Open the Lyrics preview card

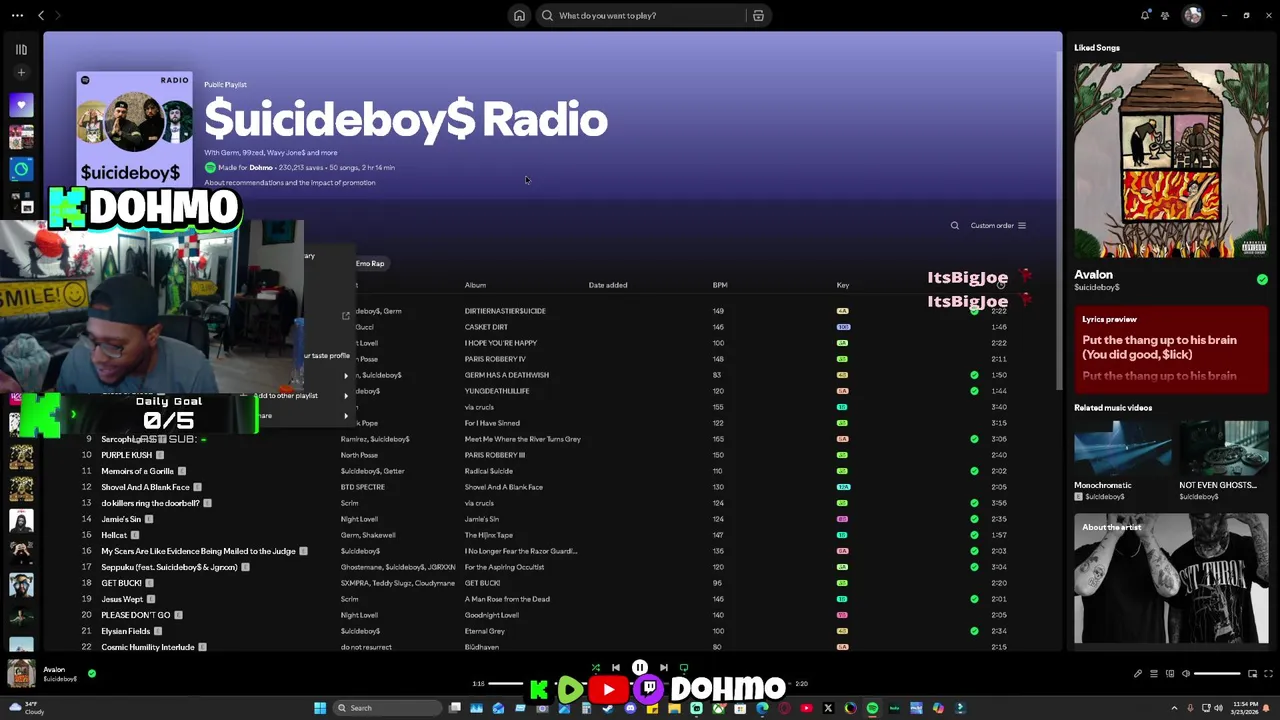[x=1171, y=349]
